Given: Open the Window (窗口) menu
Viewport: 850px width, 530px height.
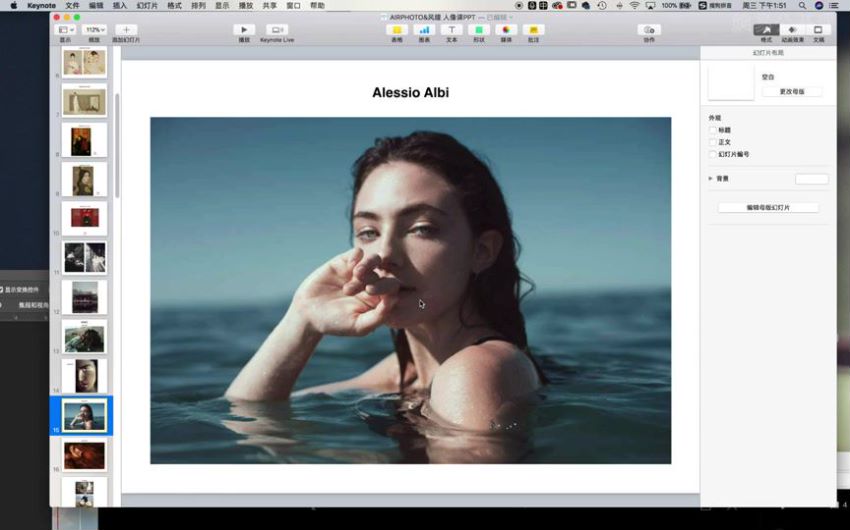Looking at the screenshot, I should coord(293,5).
